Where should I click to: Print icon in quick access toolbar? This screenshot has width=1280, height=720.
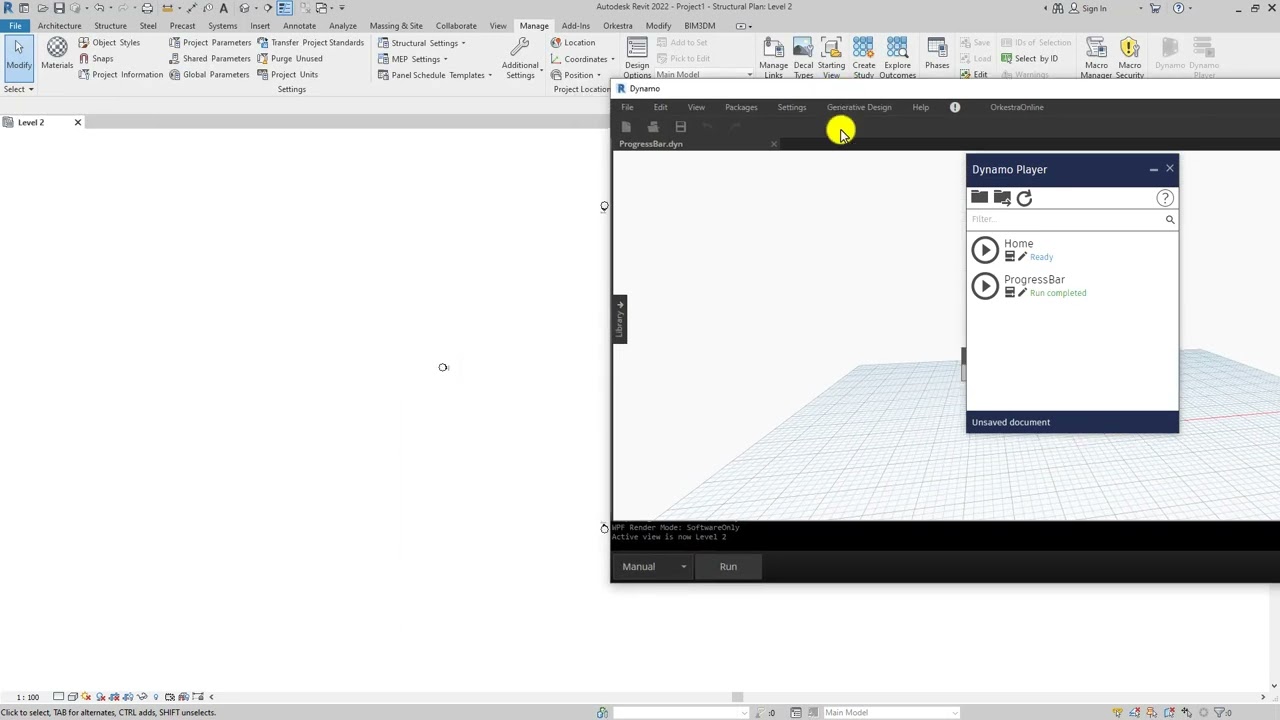(x=147, y=8)
